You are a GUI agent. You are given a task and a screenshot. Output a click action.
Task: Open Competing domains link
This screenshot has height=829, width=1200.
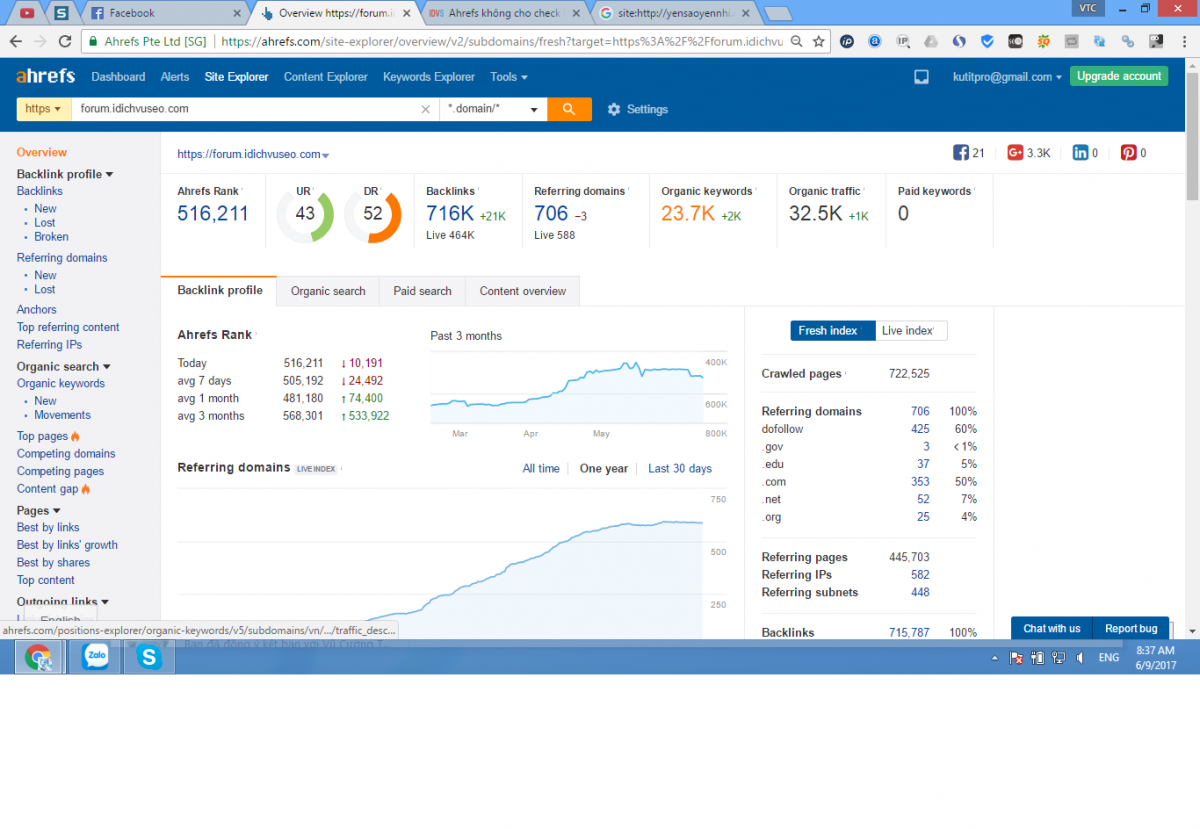tap(66, 454)
